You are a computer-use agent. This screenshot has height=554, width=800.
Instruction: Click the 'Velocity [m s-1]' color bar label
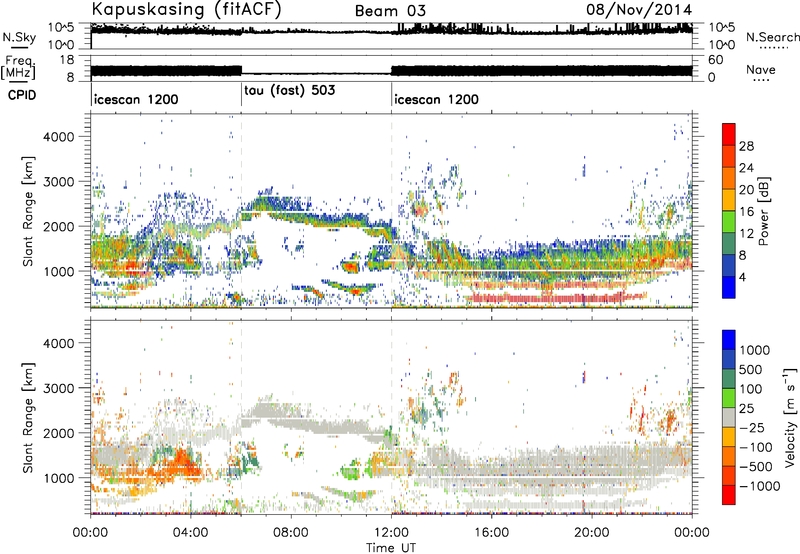(x=790, y=418)
